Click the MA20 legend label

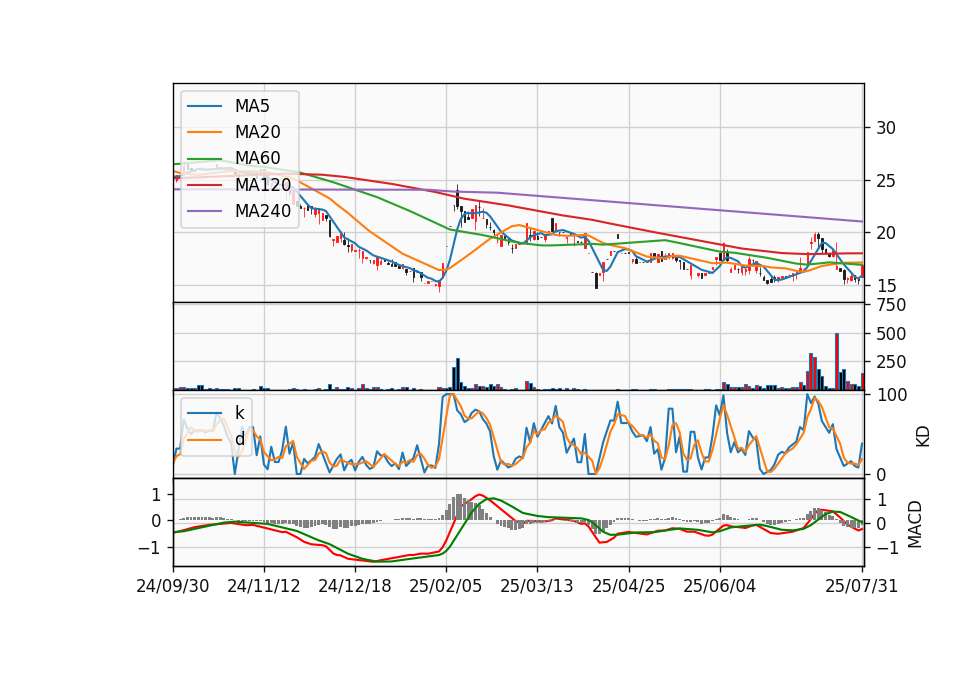[257, 132]
